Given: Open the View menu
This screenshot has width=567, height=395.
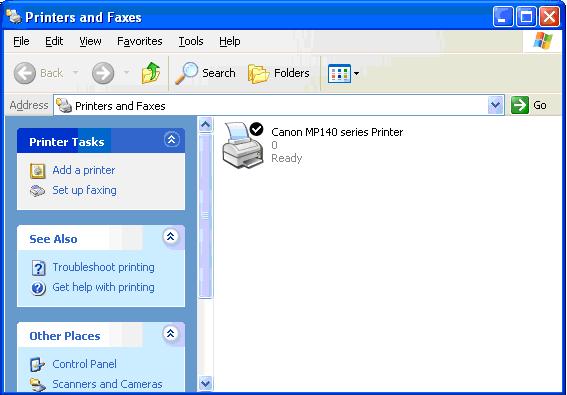Looking at the screenshot, I should [90, 41].
